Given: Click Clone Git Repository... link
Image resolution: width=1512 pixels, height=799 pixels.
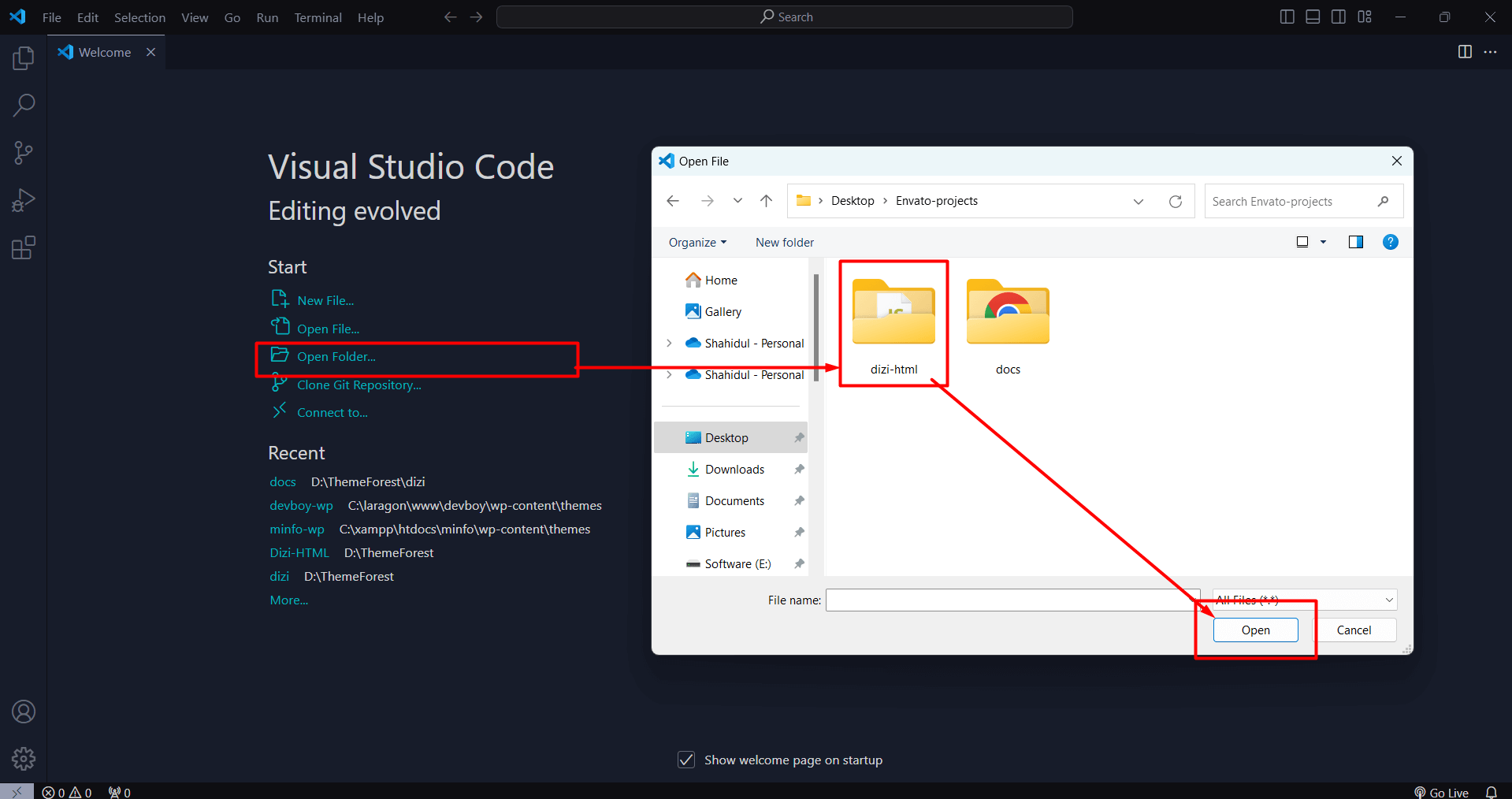Looking at the screenshot, I should pyautogui.click(x=358, y=385).
